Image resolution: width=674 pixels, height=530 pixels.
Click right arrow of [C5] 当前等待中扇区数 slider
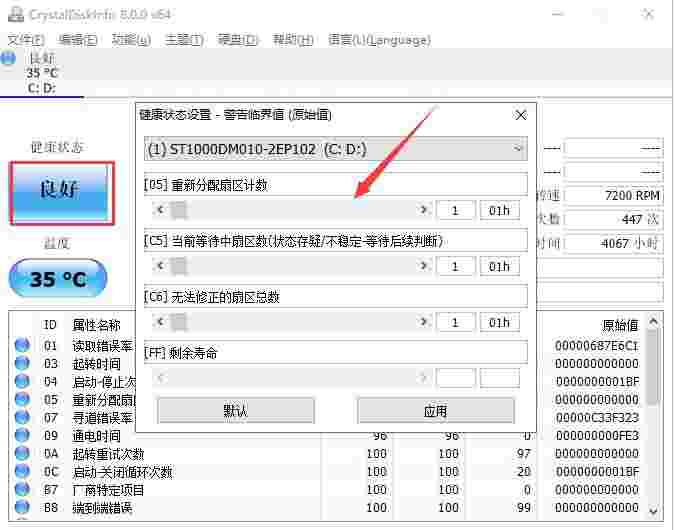(x=423, y=266)
